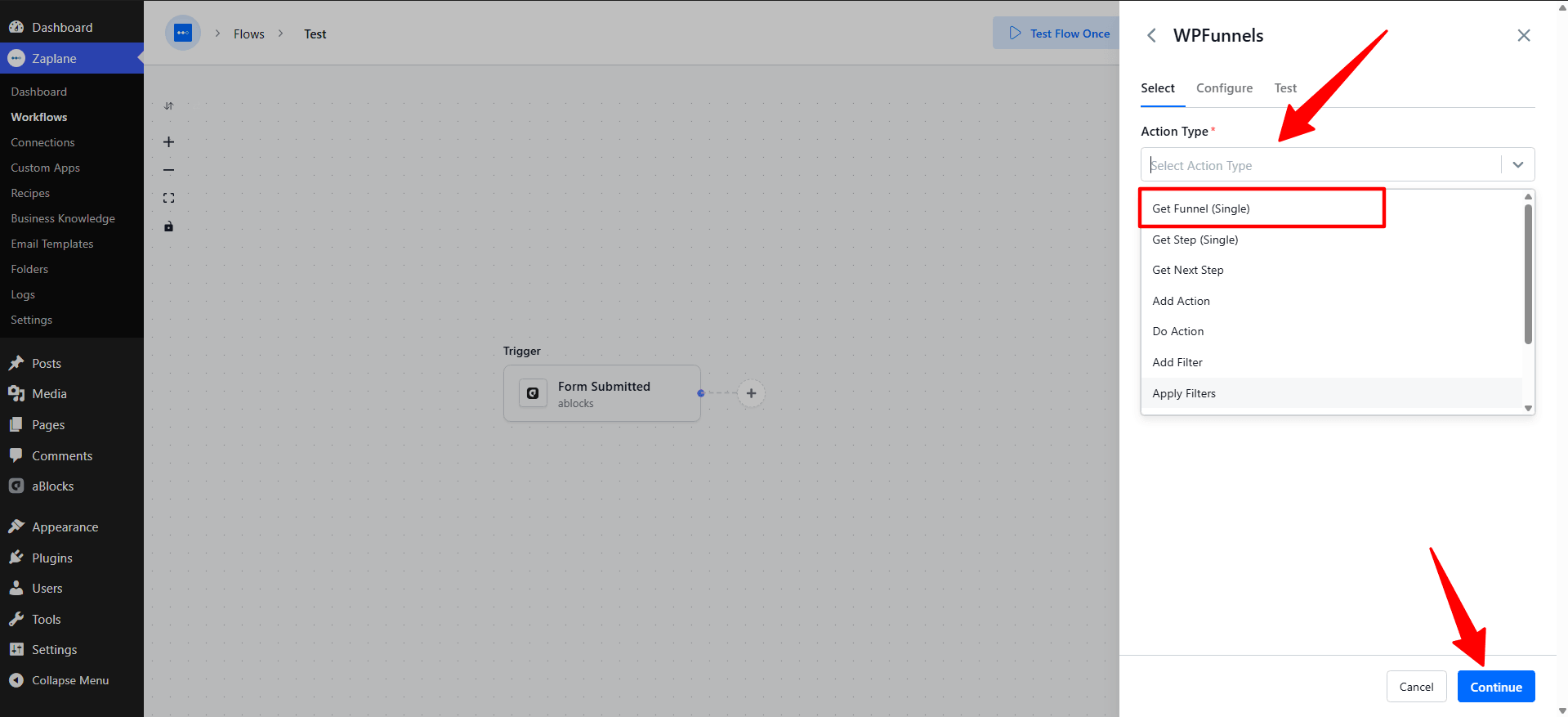1568x717 pixels.
Task: Click the Test Flow Once play icon
Action: click(x=1015, y=33)
